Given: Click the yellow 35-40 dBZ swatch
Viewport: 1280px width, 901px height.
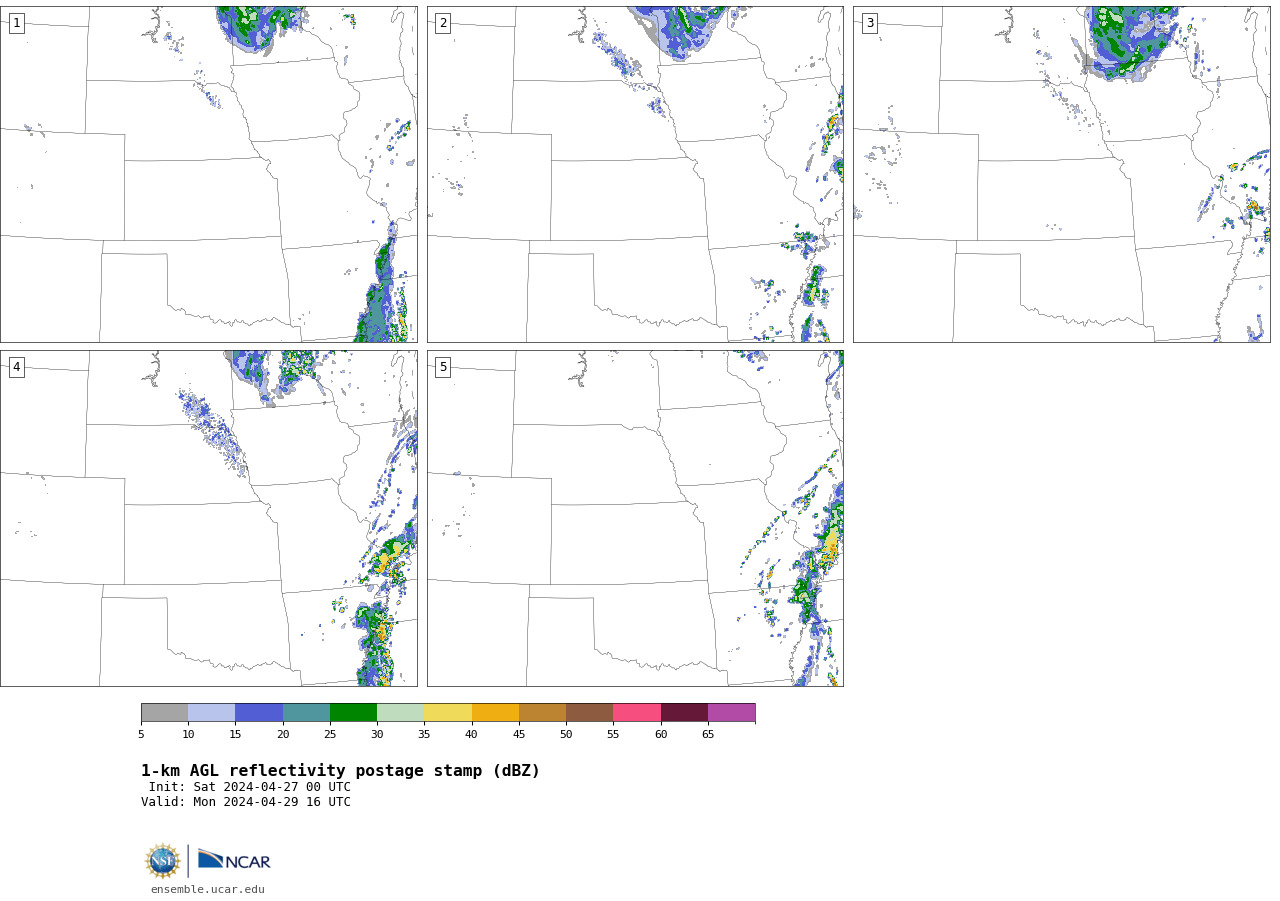Looking at the screenshot, I should (x=448, y=713).
